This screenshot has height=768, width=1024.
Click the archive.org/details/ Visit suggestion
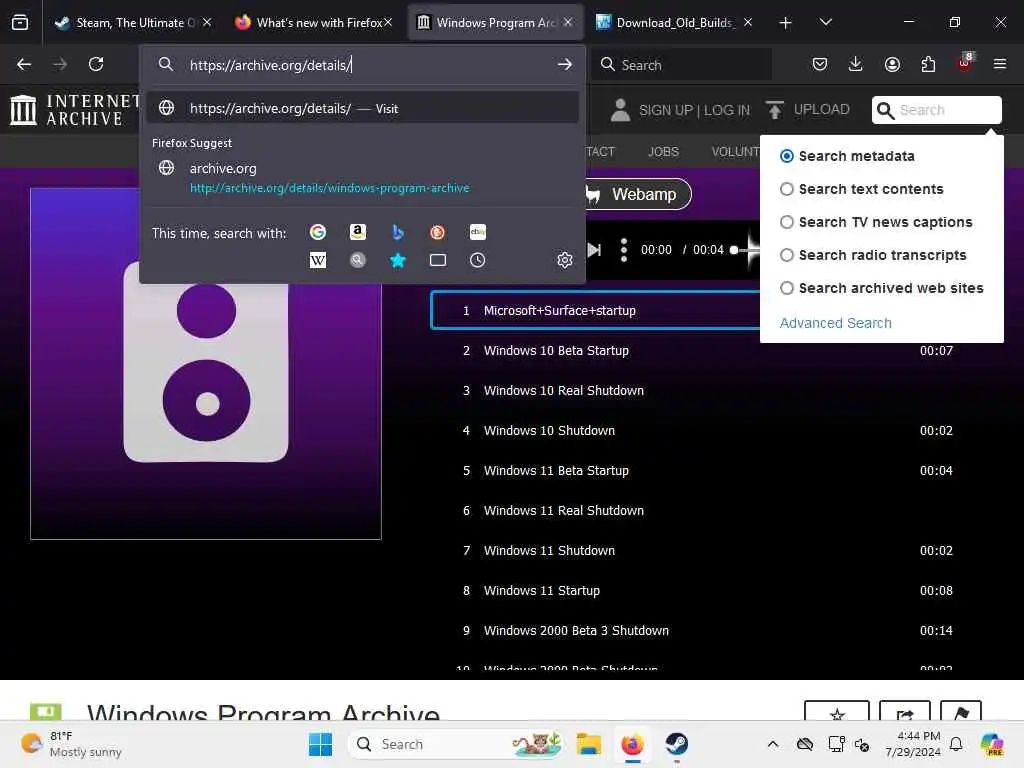[x=362, y=108]
